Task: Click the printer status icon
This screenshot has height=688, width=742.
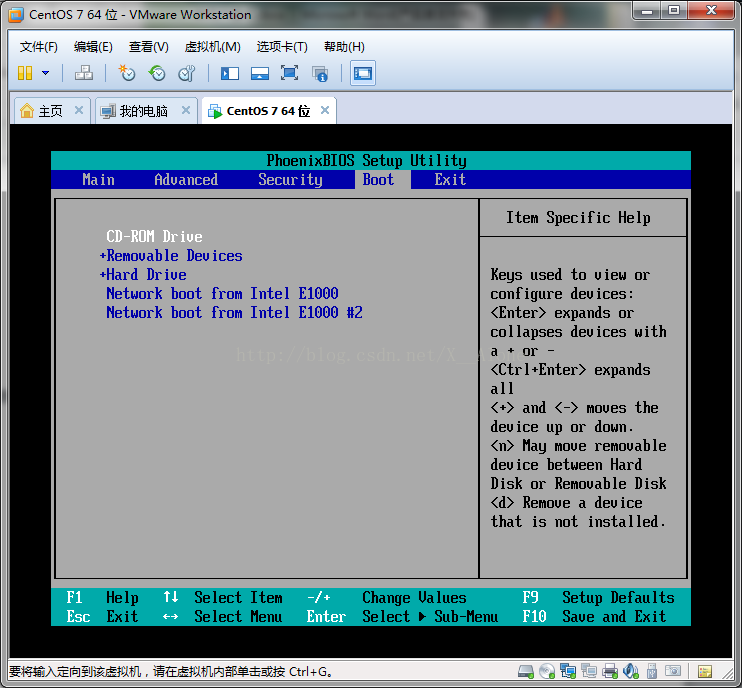Action: (610, 671)
